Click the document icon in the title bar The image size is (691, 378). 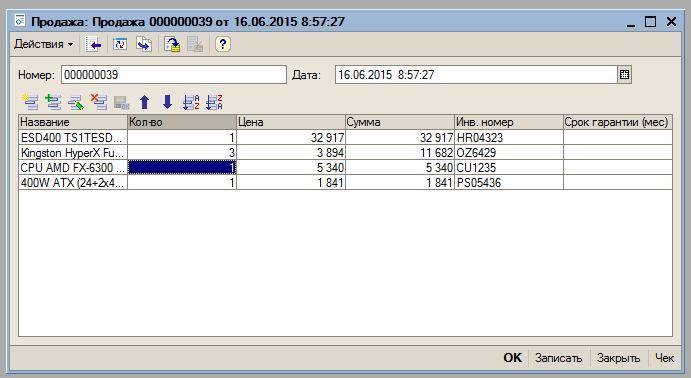coord(19,21)
